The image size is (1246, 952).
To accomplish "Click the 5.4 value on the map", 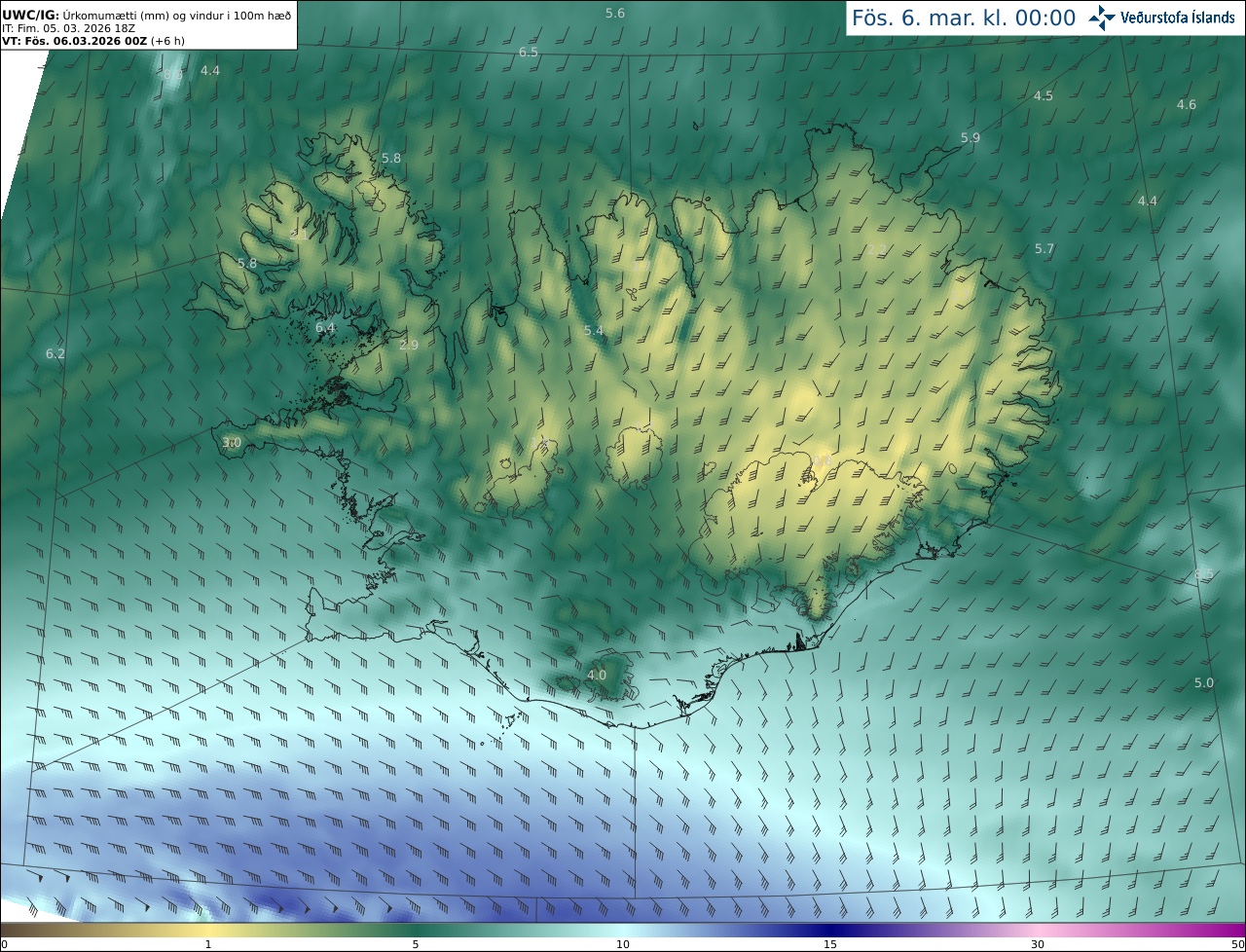I will [x=594, y=331].
